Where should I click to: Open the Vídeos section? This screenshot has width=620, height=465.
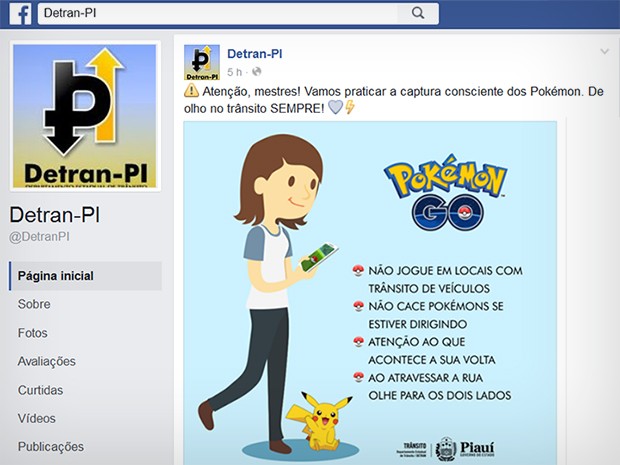click(x=36, y=418)
